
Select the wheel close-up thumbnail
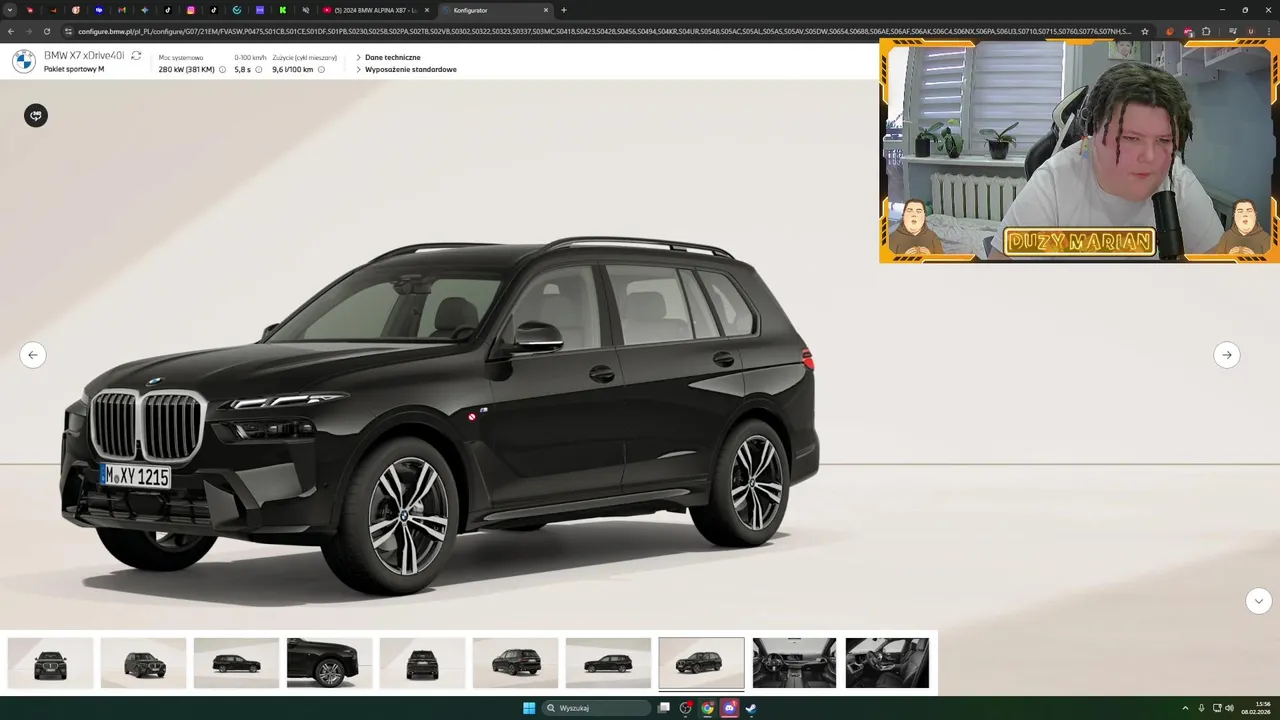click(329, 663)
